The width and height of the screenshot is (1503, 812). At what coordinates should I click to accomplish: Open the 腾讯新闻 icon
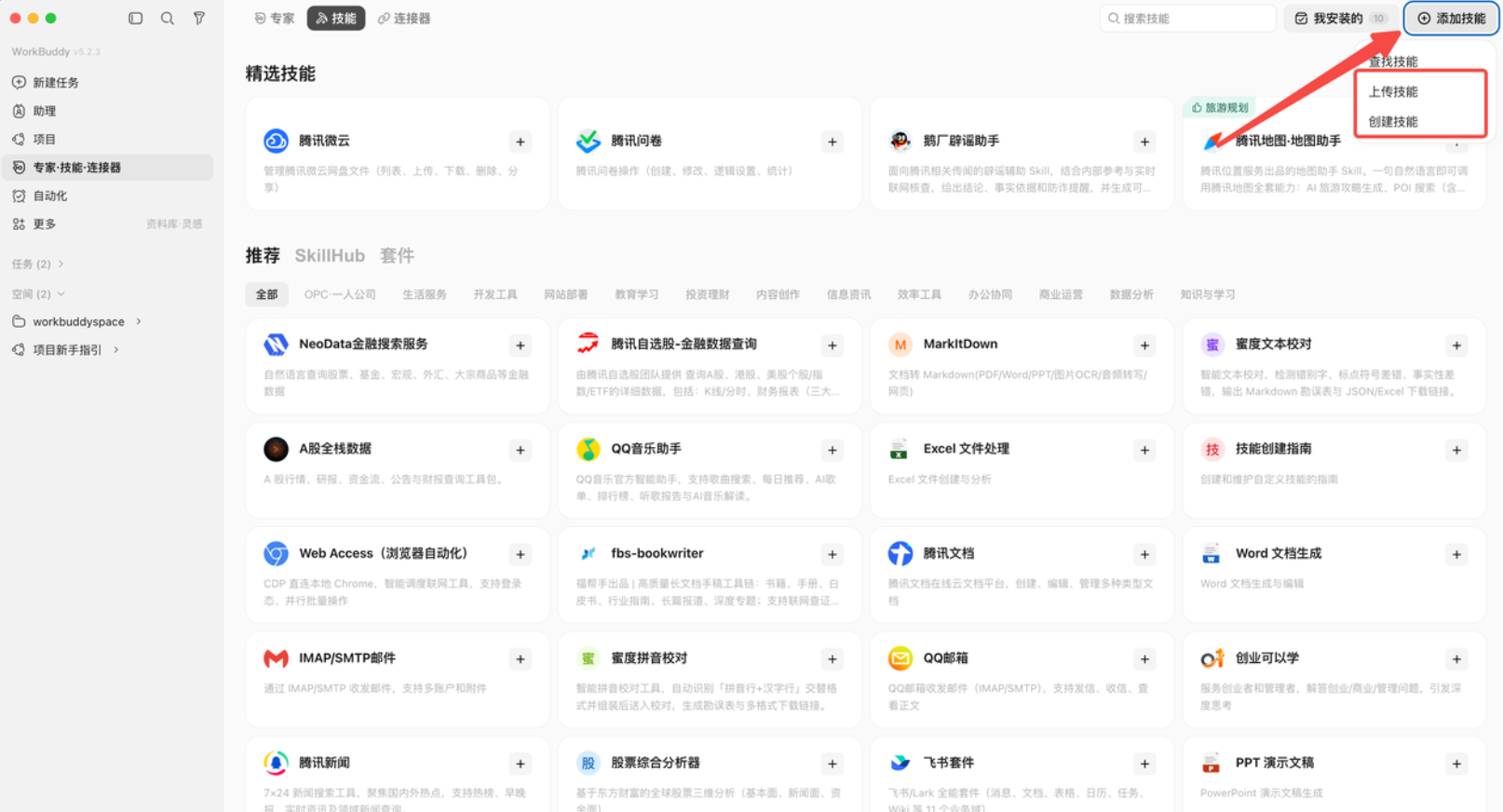[276, 764]
